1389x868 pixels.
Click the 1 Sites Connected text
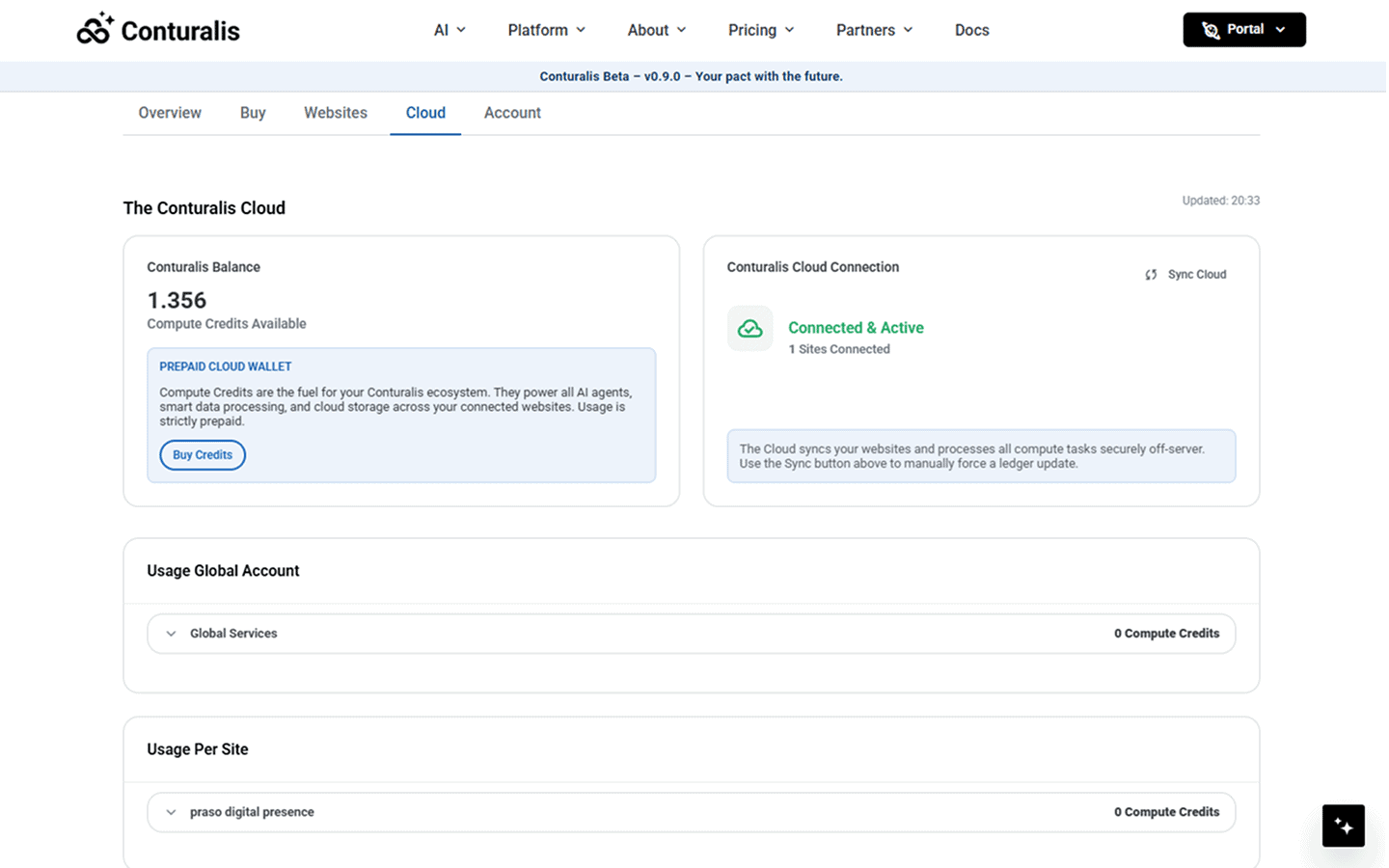pyautogui.click(x=839, y=349)
